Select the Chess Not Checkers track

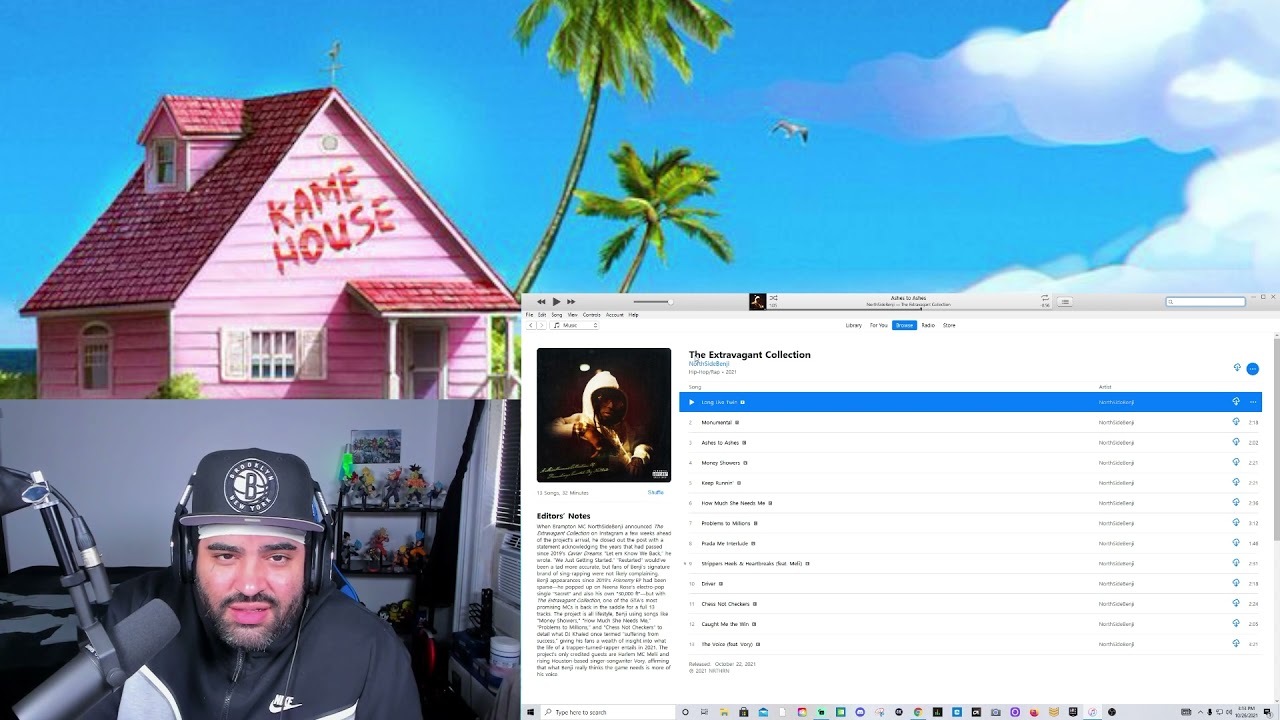(x=970, y=604)
